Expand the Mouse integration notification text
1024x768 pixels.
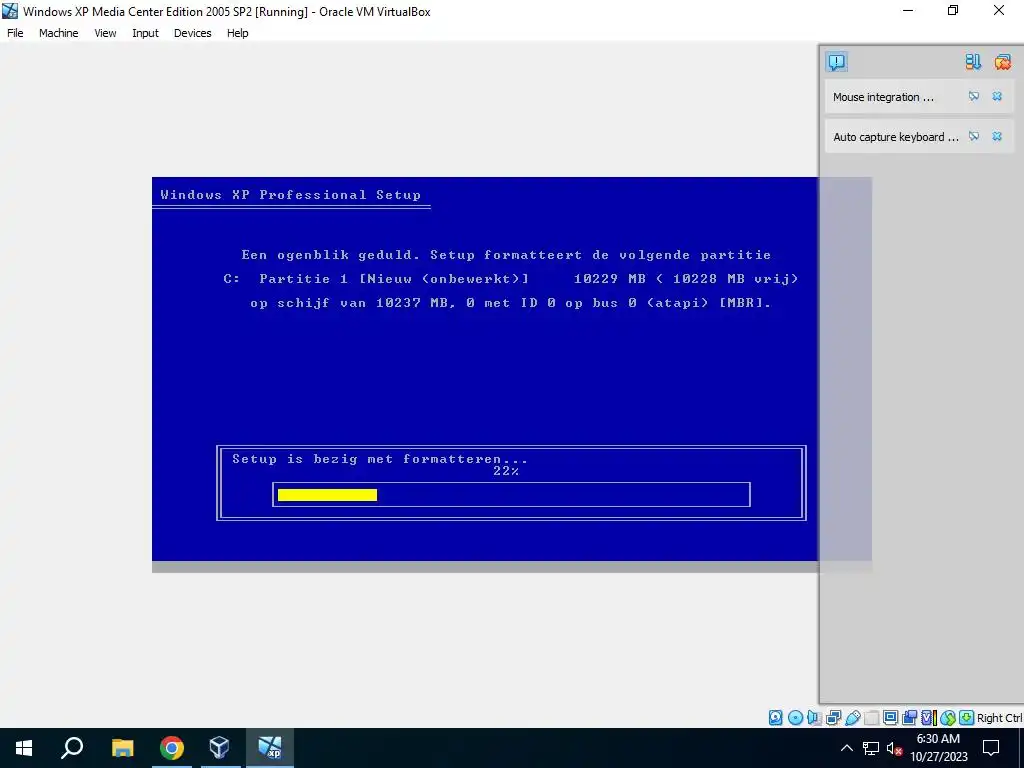click(883, 97)
